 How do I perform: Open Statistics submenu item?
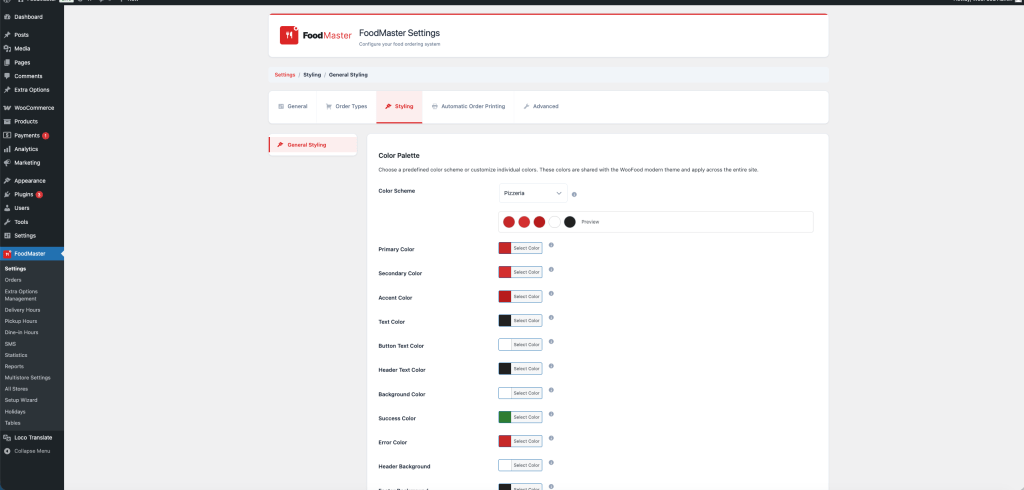coord(16,355)
